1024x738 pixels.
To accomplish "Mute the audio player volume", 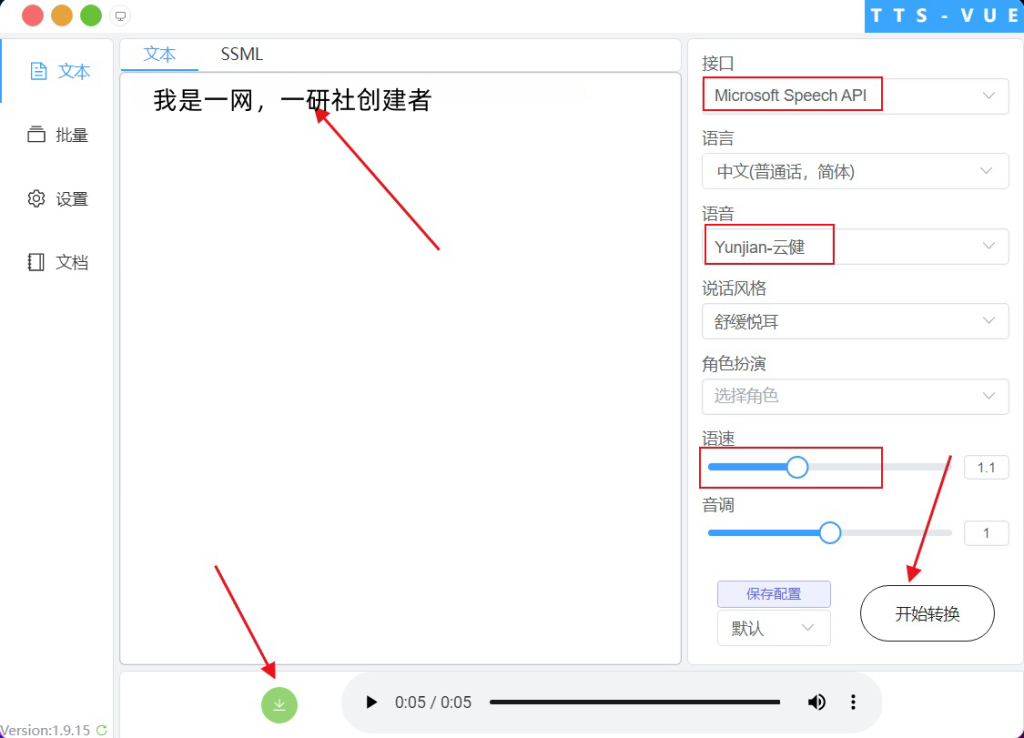I will pyautogui.click(x=816, y=702).
